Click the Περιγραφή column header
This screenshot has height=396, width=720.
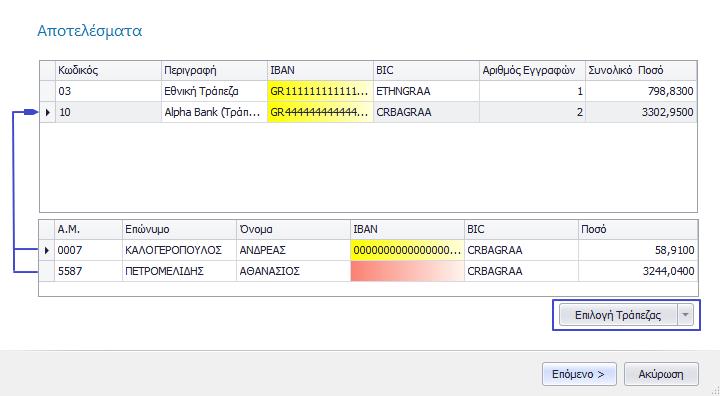tap(214, 70)
